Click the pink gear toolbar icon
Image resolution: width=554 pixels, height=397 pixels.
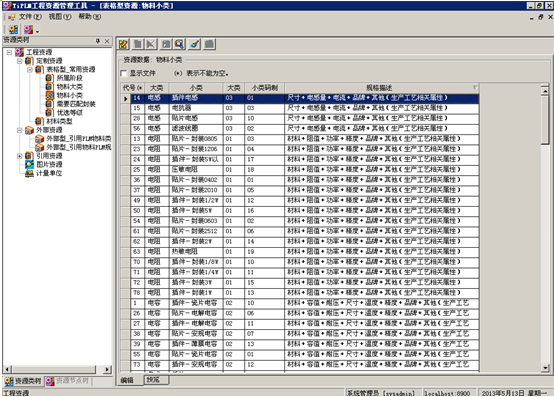coord(28,29)
